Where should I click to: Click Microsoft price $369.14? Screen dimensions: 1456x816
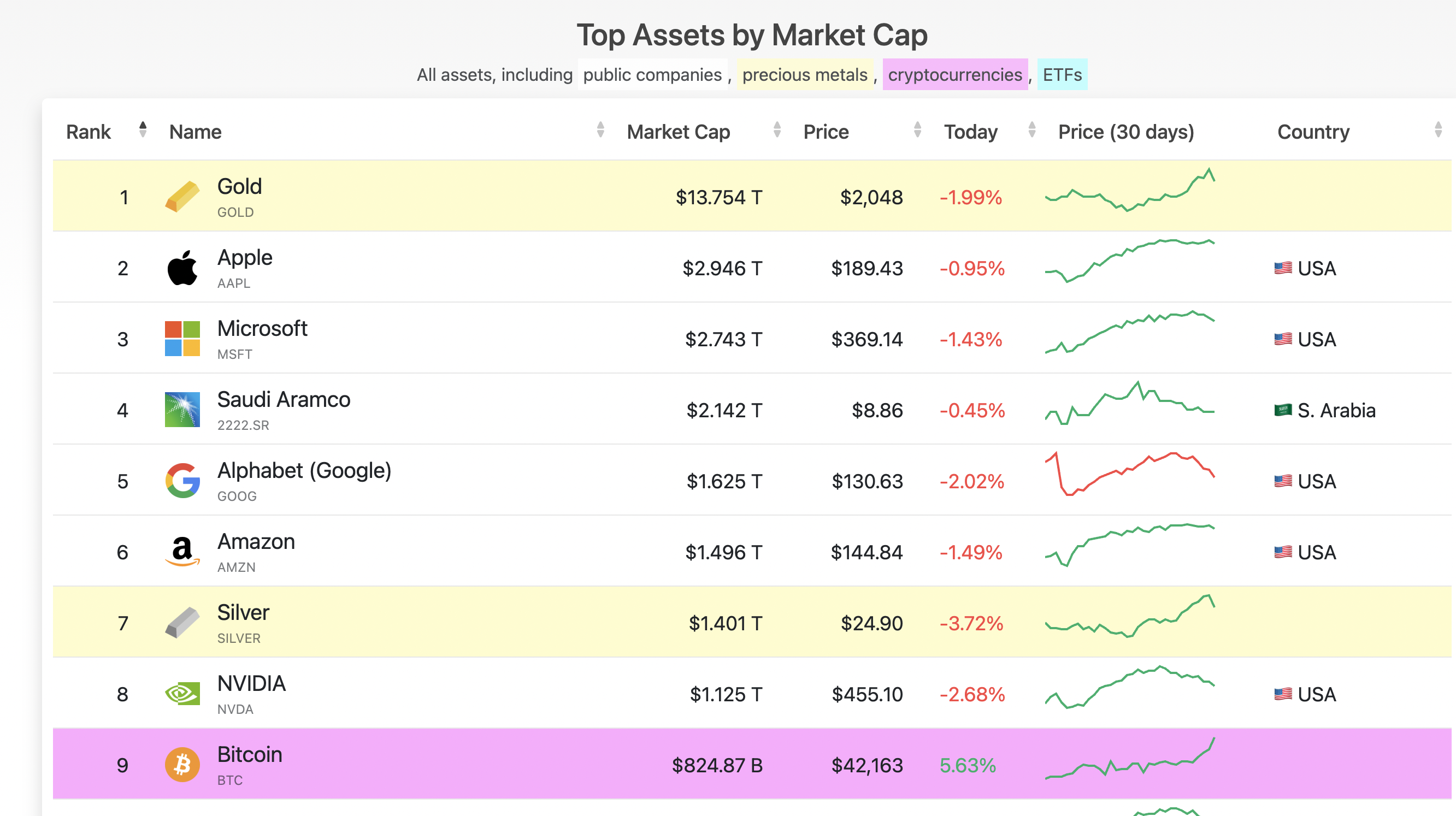tap(866, 339)
